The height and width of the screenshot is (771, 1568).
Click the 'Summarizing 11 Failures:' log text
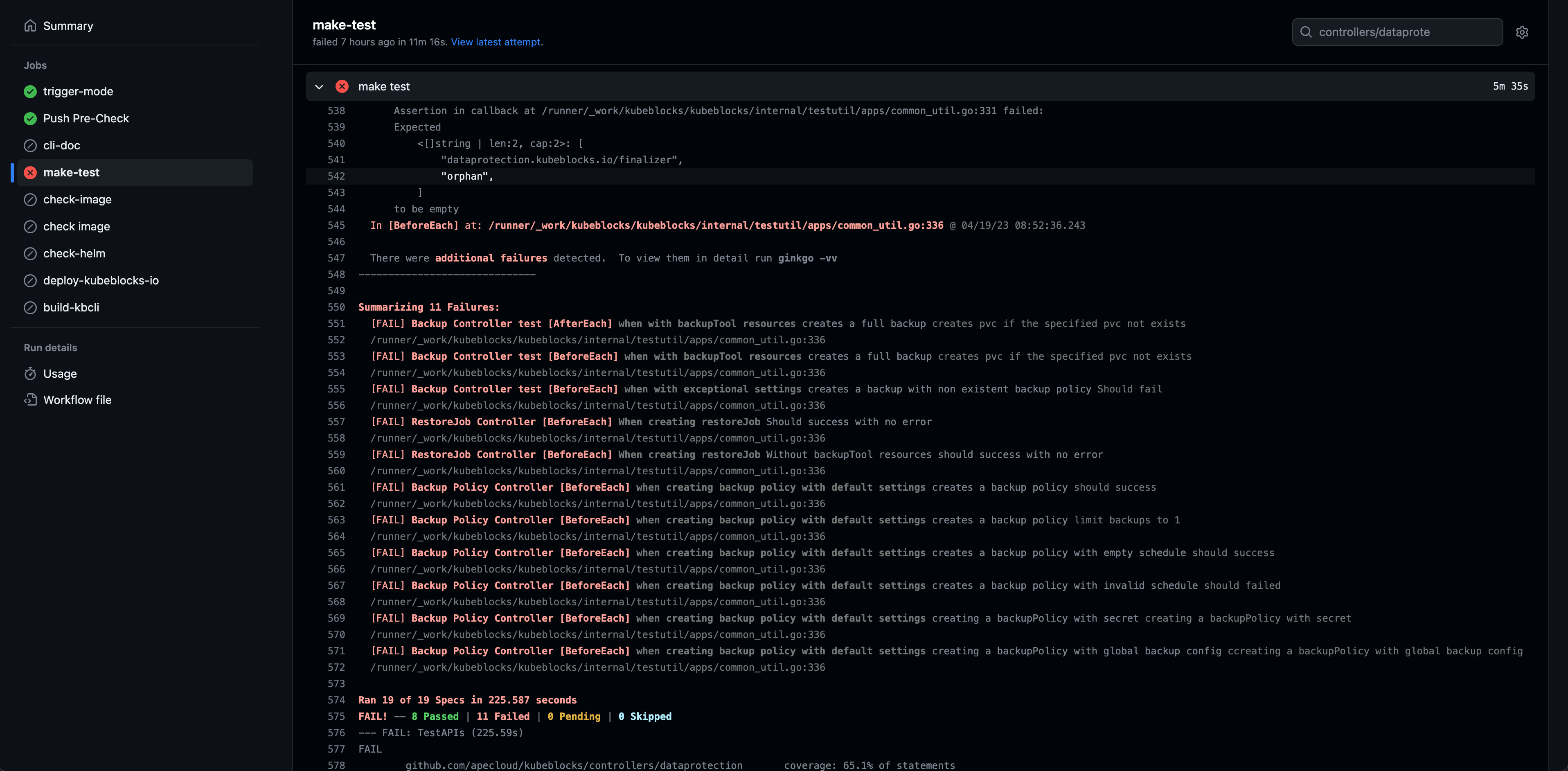(428, 307)
